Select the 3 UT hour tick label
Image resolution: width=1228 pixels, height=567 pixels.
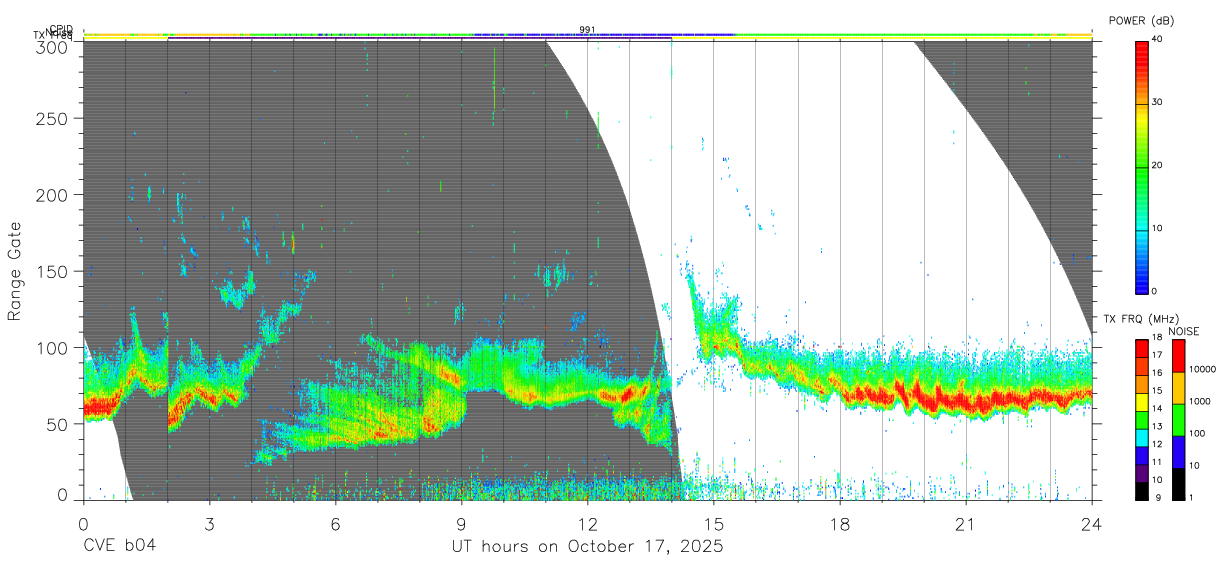(209, 524)
